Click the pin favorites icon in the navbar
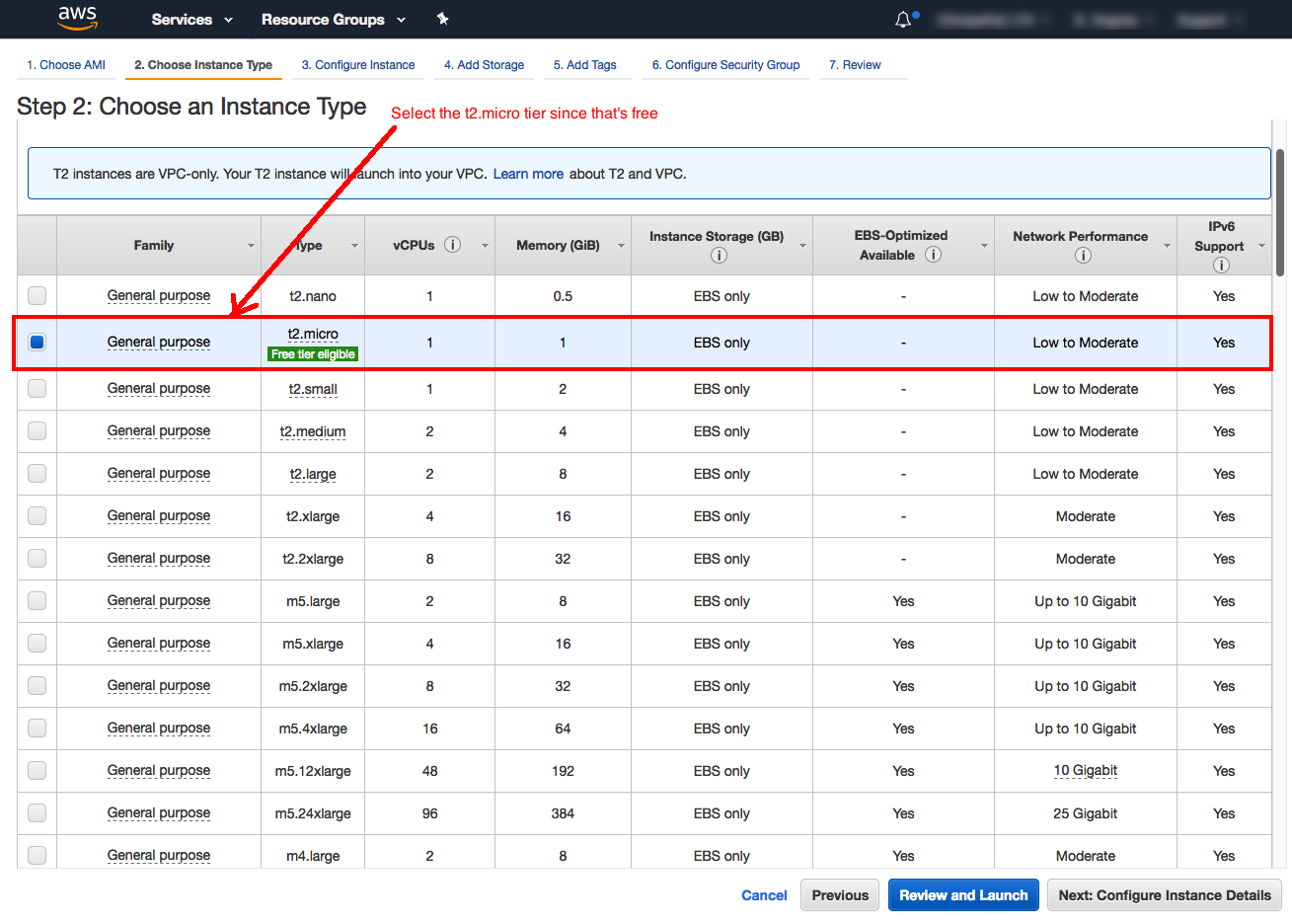1292x924 pixels. coord(443,19)
